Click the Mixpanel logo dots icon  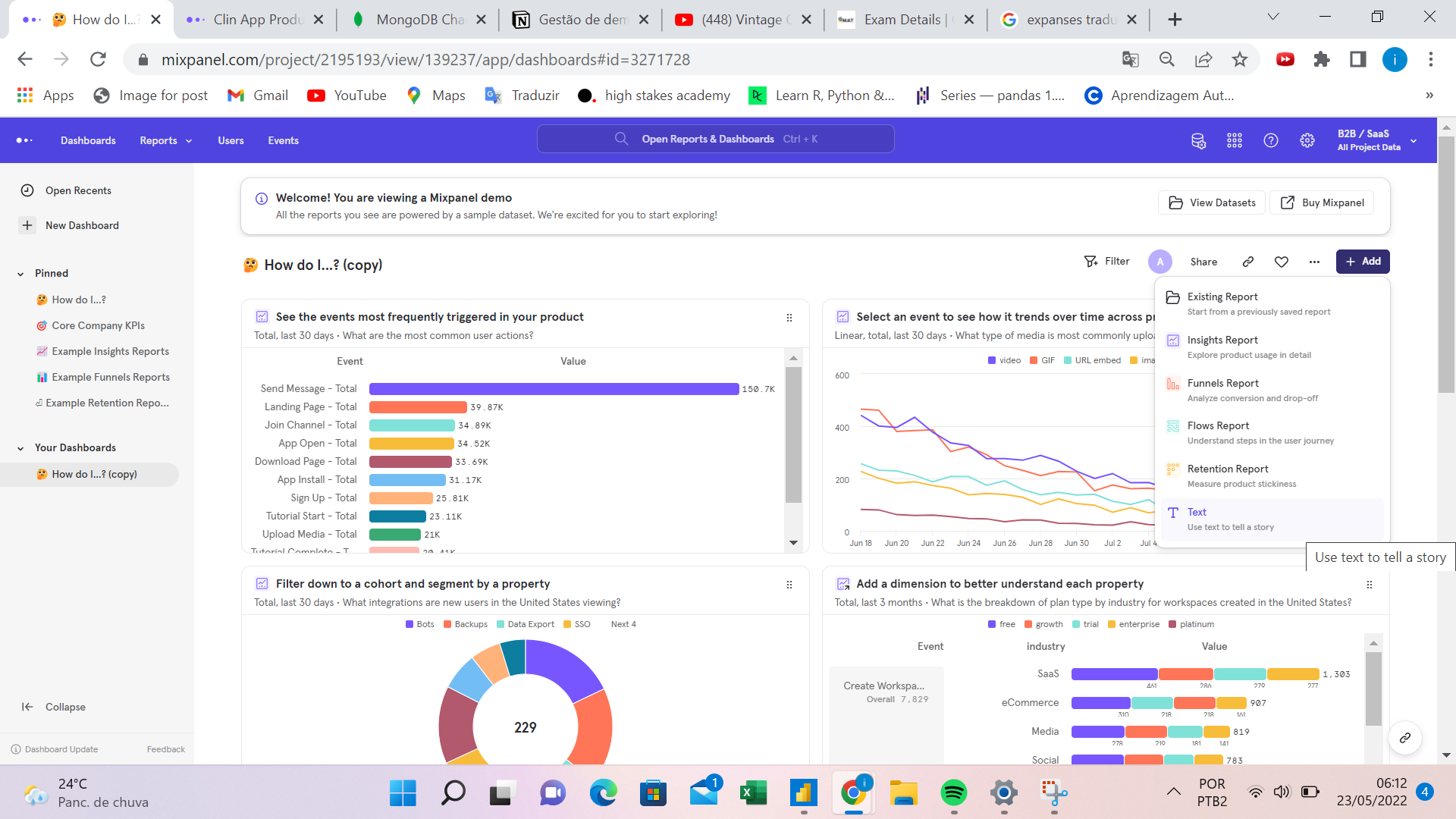pos(24,140)
